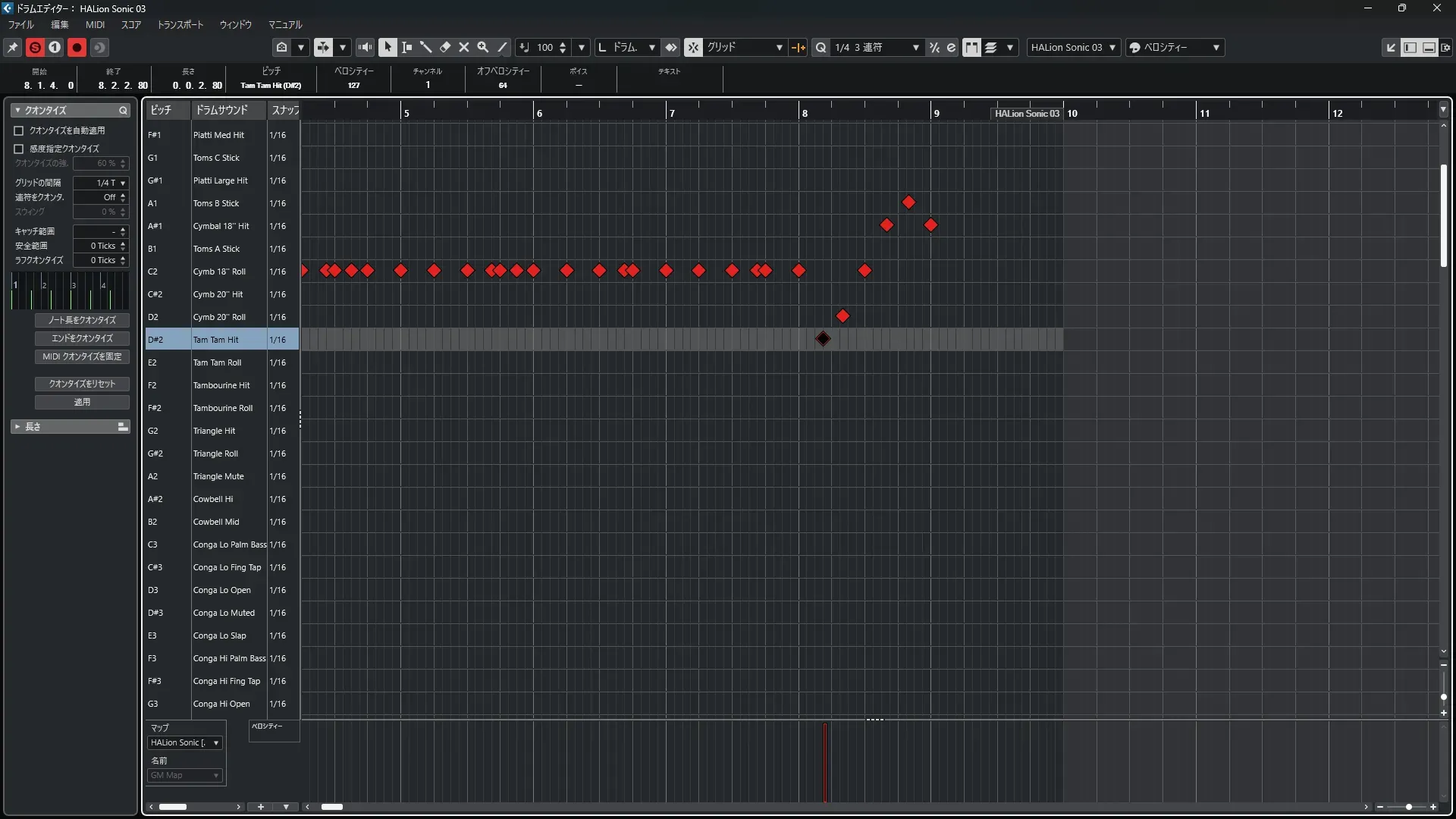Toggle acoustic feedback speaker icon
The image size is (1456, 819).
pos(365,47)
